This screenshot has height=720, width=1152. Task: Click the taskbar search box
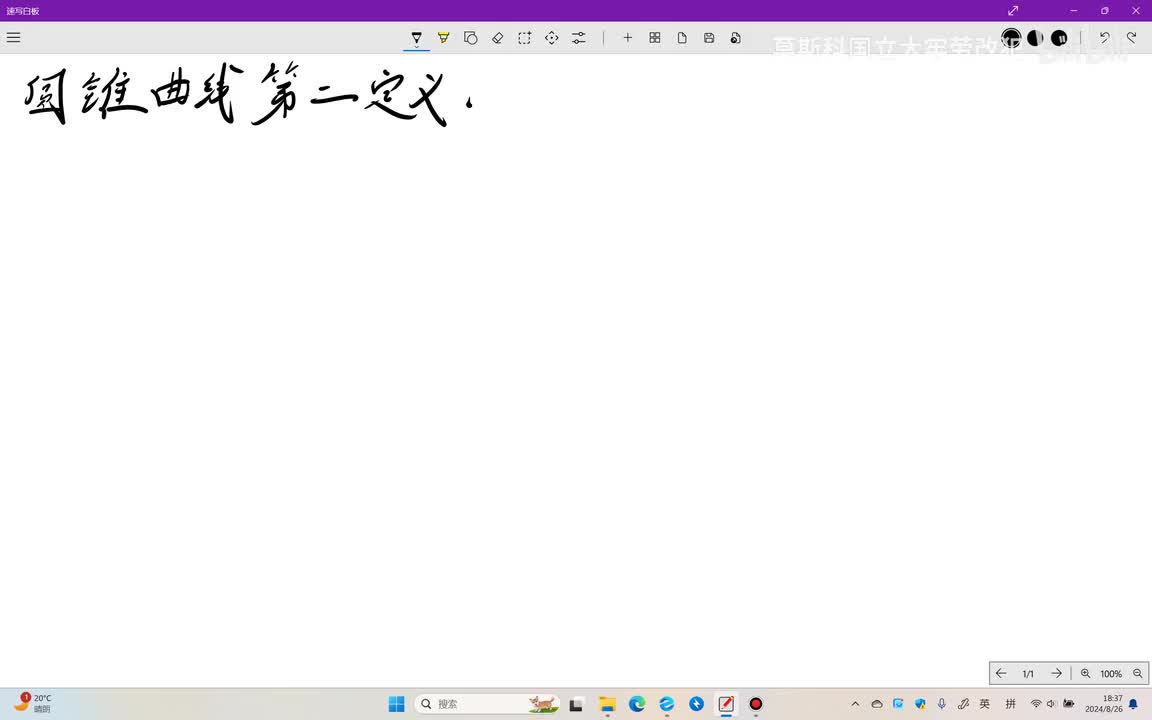click(487, 704)
